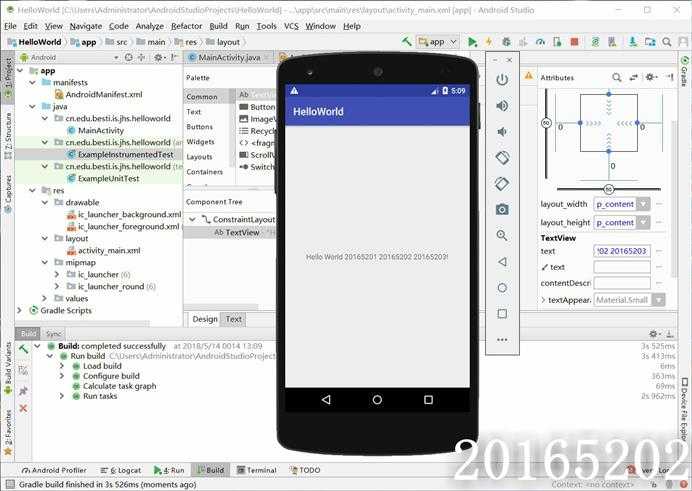Open the Attributes panel gear settings
The height and width of the screenshot is (491, 692).
coord(650,77)
